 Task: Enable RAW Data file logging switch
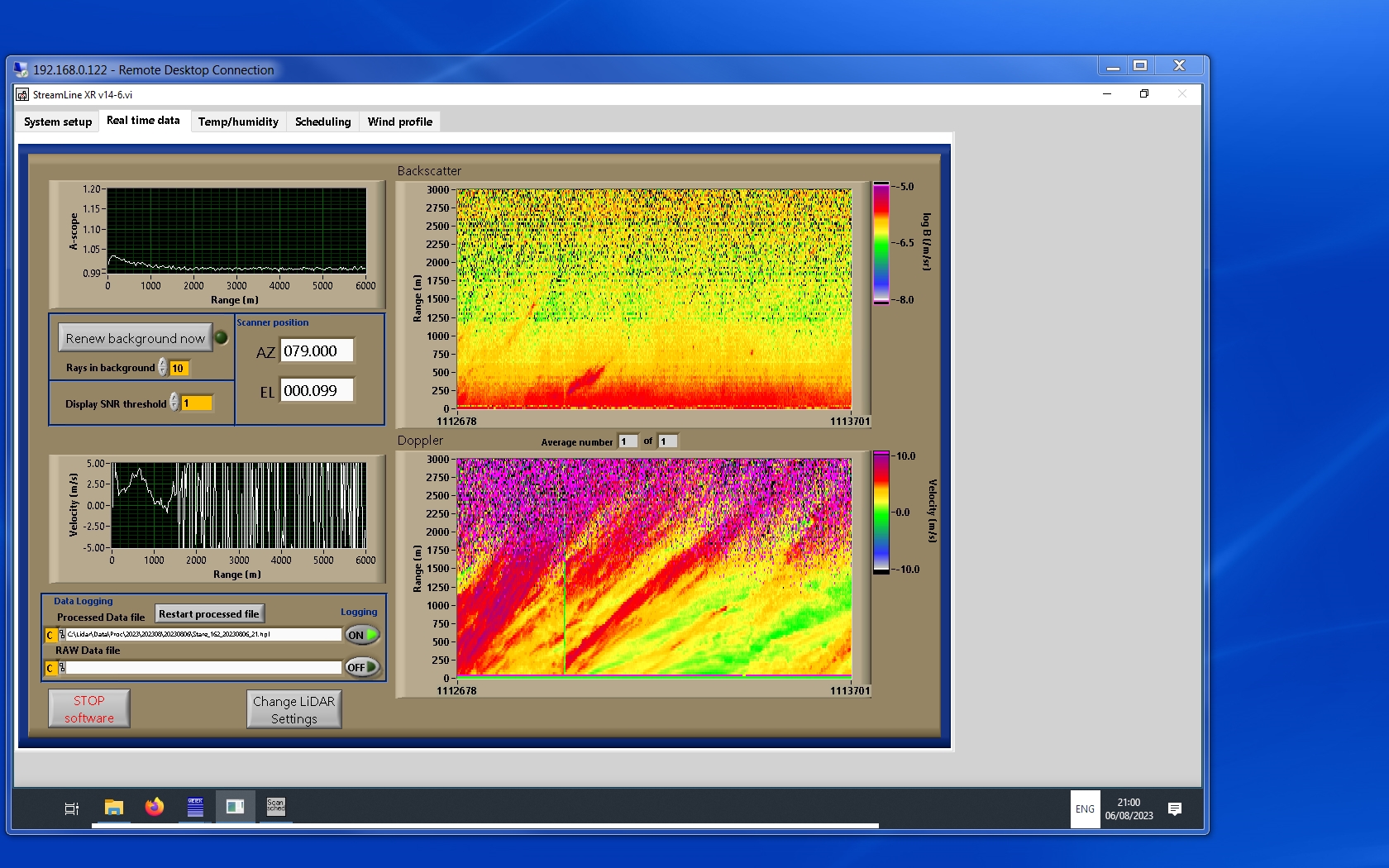pyautogui.click(x=362, y=667)
